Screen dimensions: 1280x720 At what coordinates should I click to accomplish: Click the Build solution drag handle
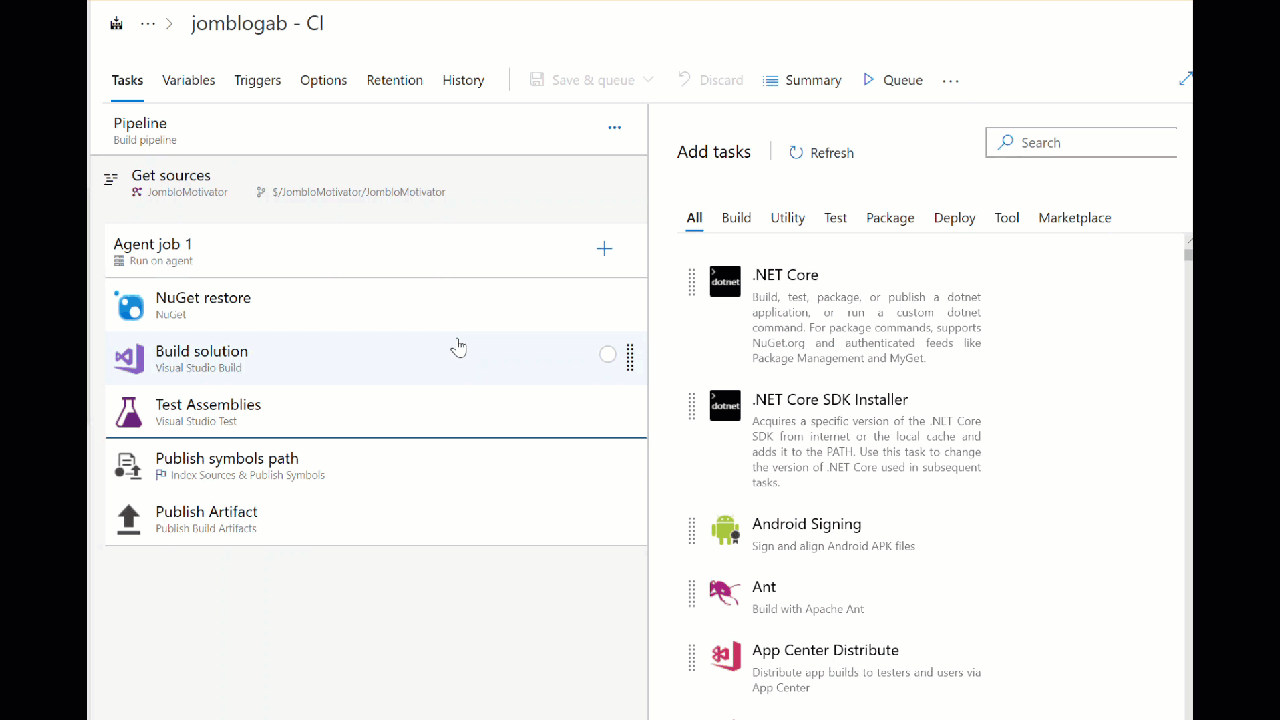[630, 357]
